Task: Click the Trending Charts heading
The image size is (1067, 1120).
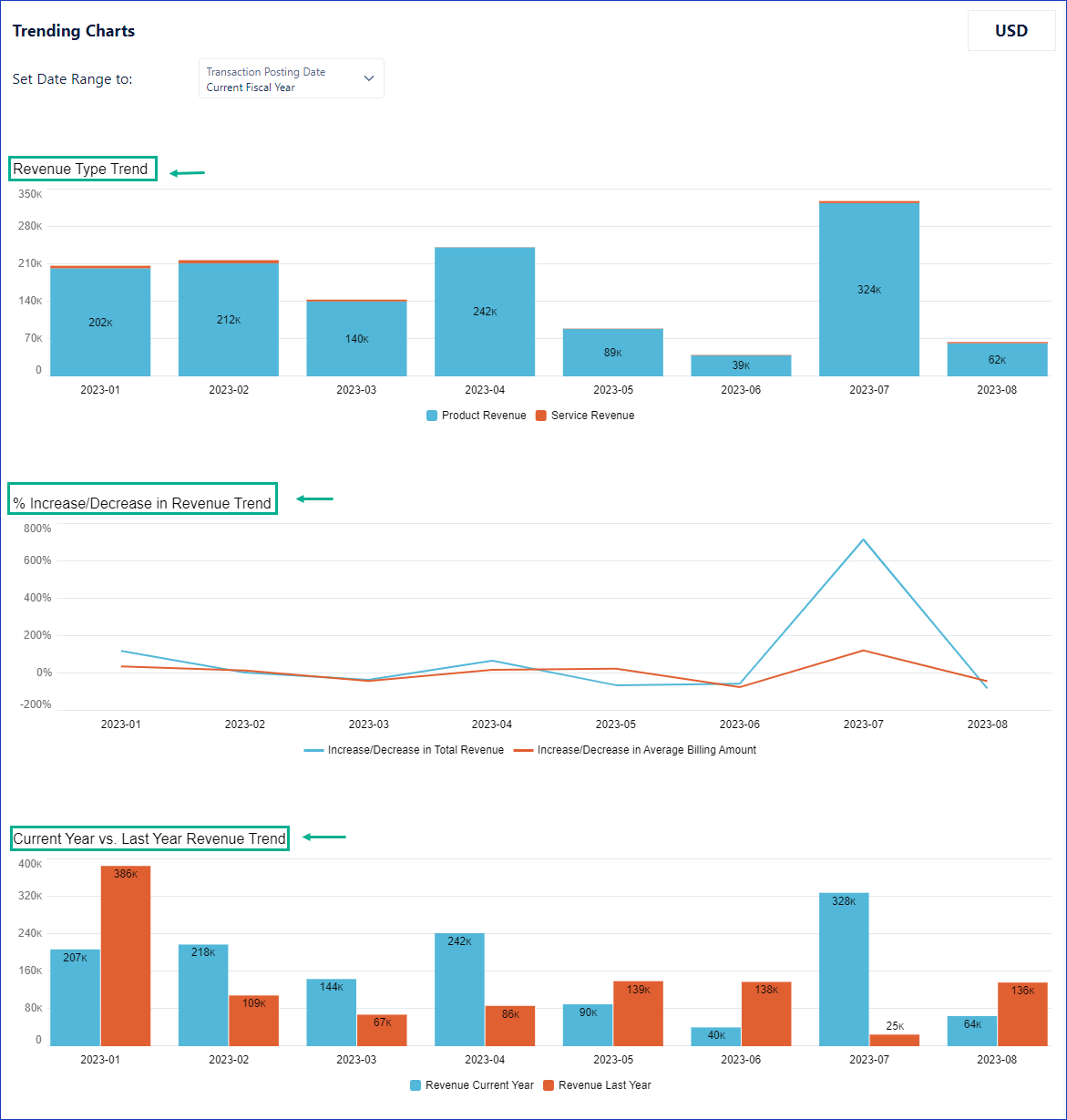Action: point(74,31)
